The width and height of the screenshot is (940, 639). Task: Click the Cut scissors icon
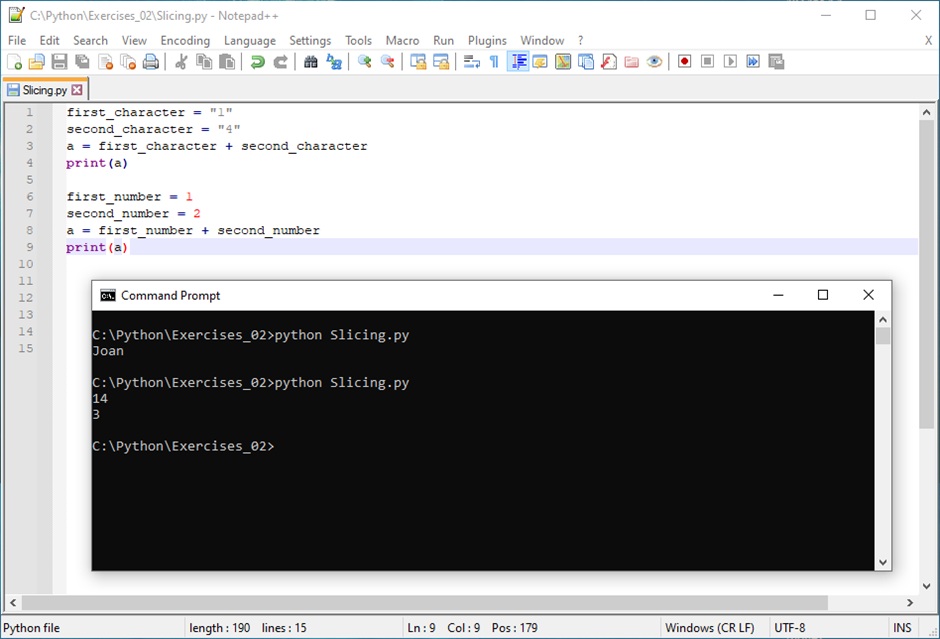click(x=181, y=62)
